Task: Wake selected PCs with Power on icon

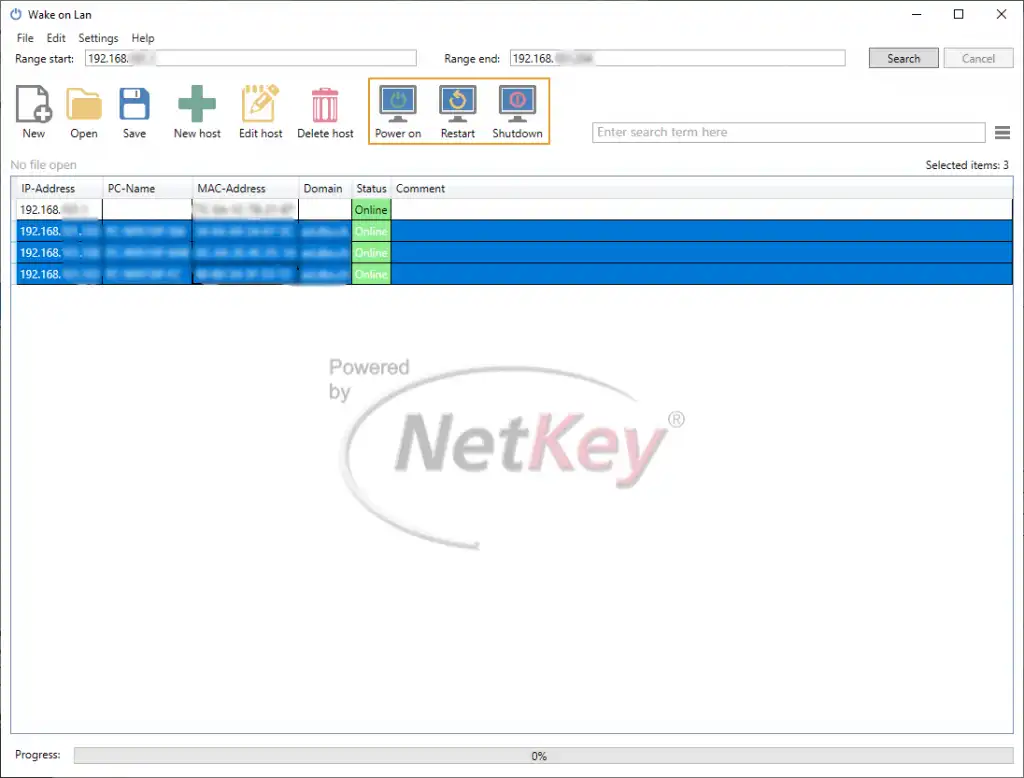Action: click(x=398, y=104)
